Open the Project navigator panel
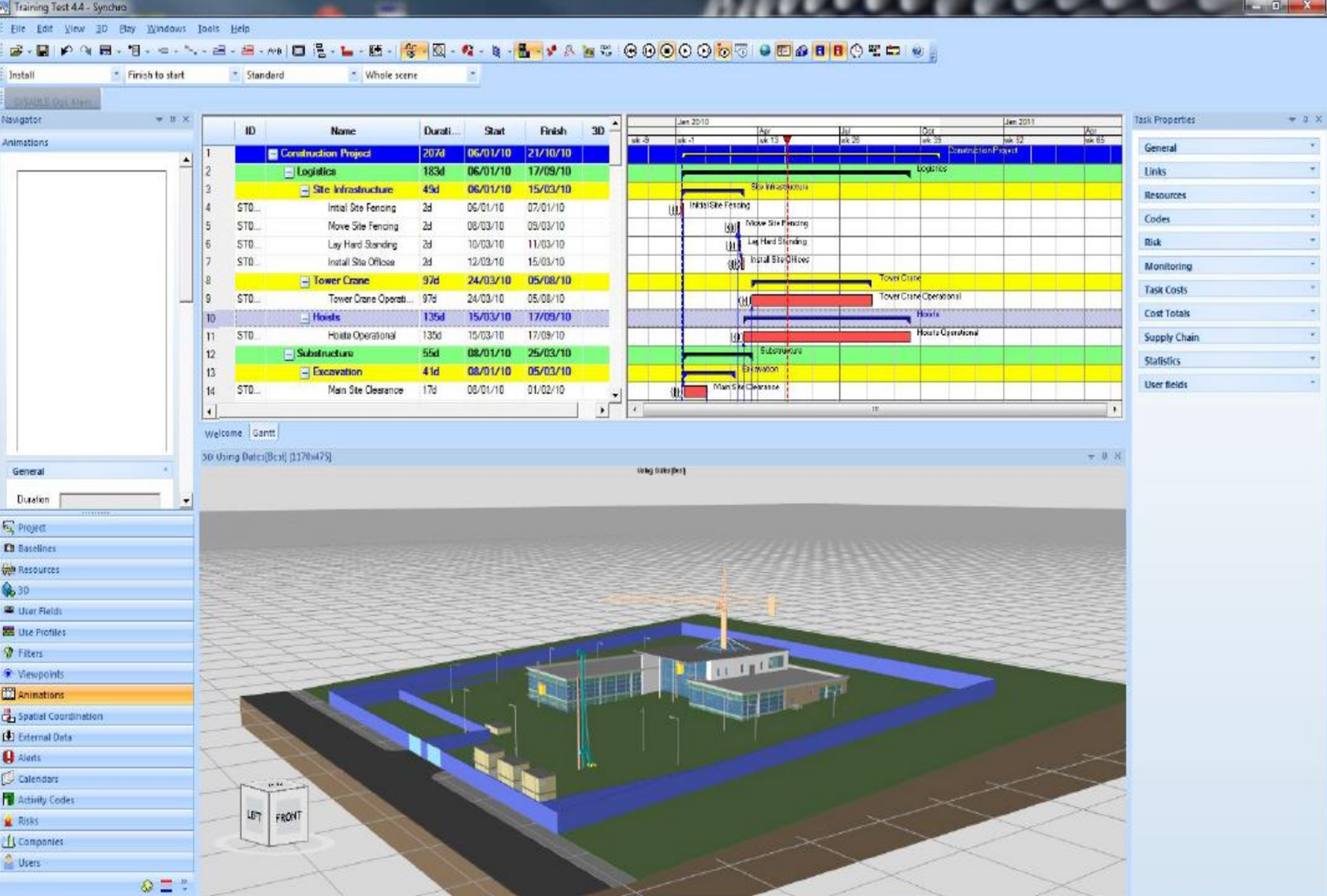1327x896 pixels. coord(96,527)
